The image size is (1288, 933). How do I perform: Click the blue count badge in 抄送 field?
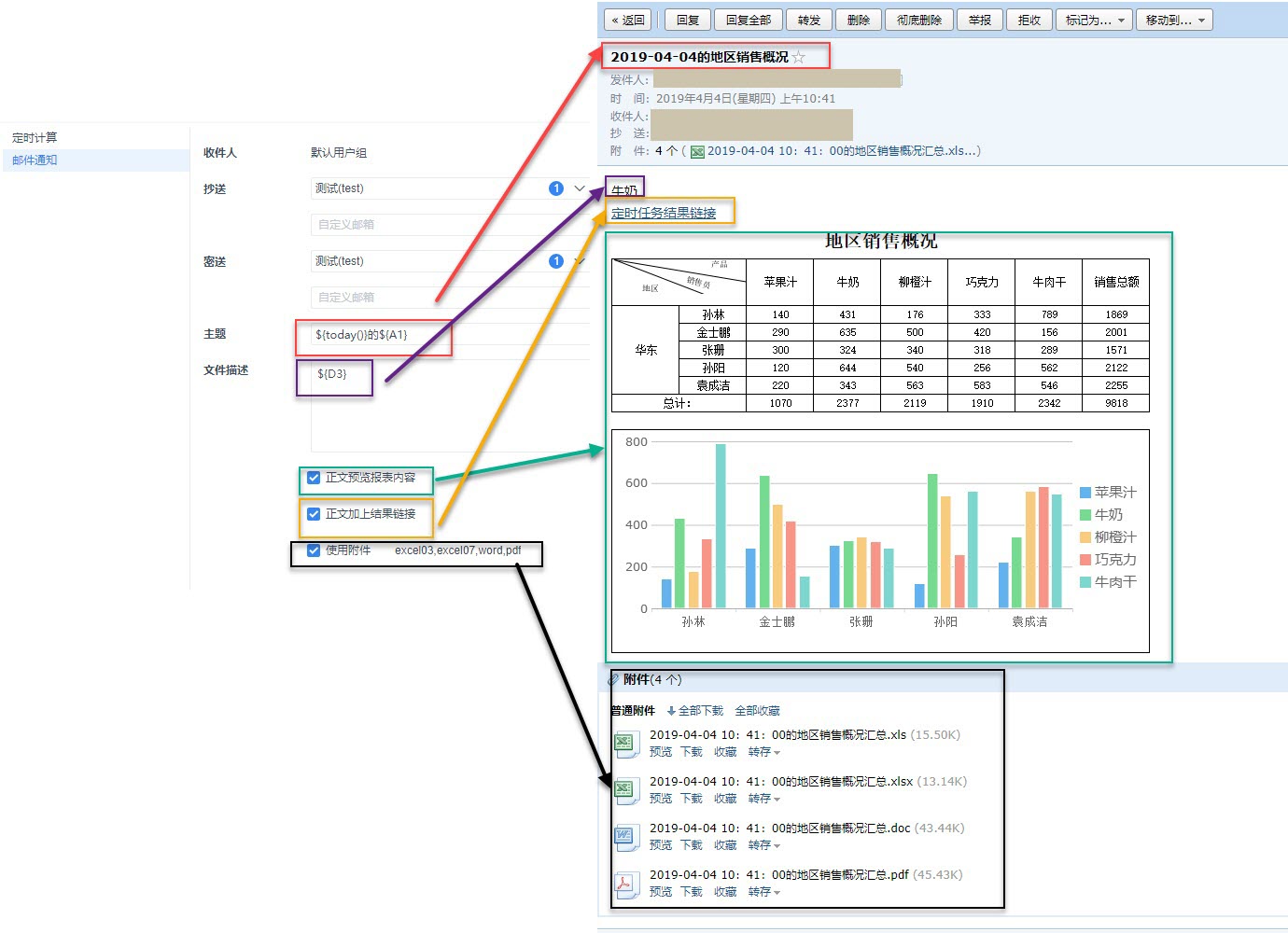pyautogui.click(x=556, y=188)
